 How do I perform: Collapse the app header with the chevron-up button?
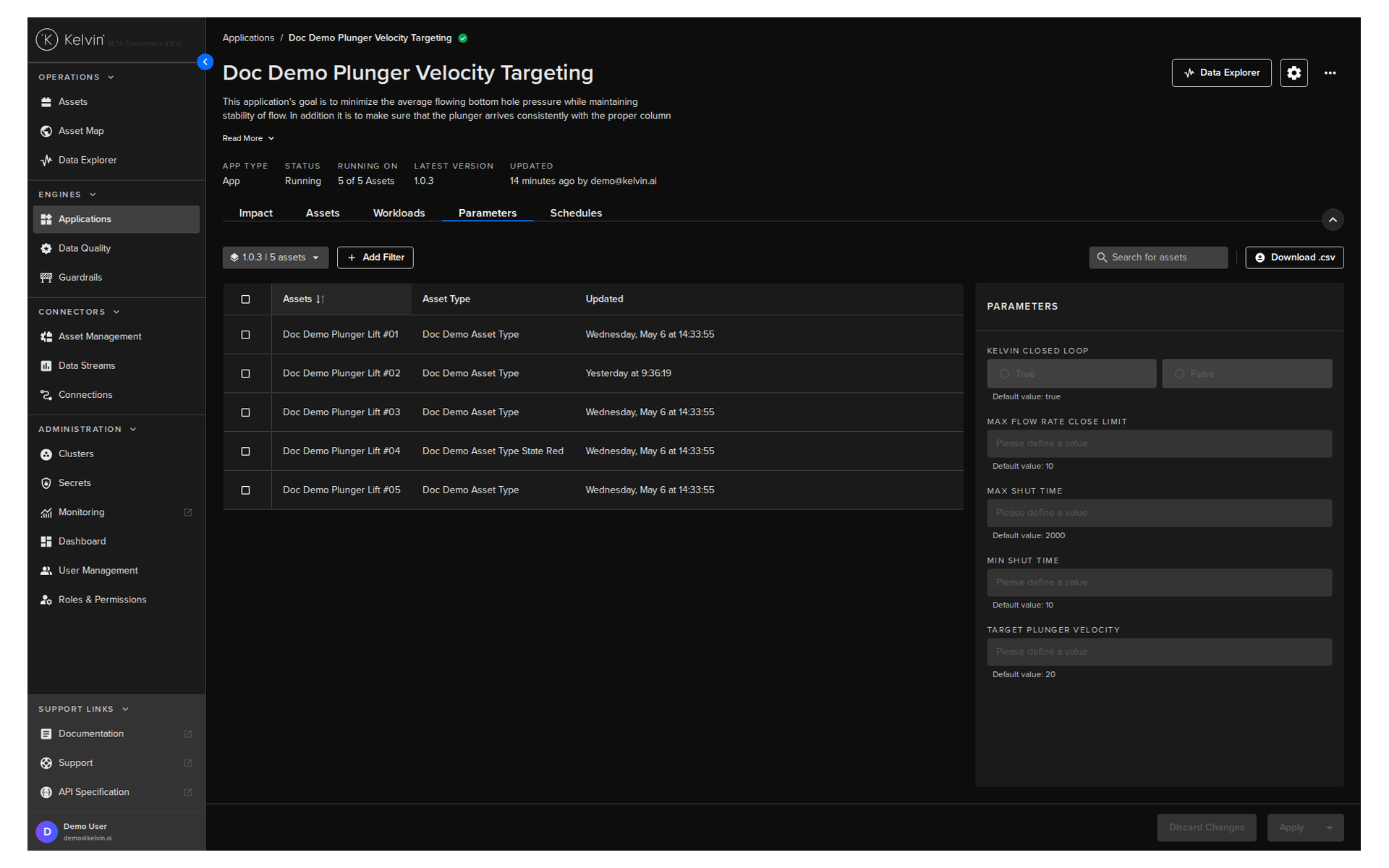pyautogui.click(x=1333, y=220)
